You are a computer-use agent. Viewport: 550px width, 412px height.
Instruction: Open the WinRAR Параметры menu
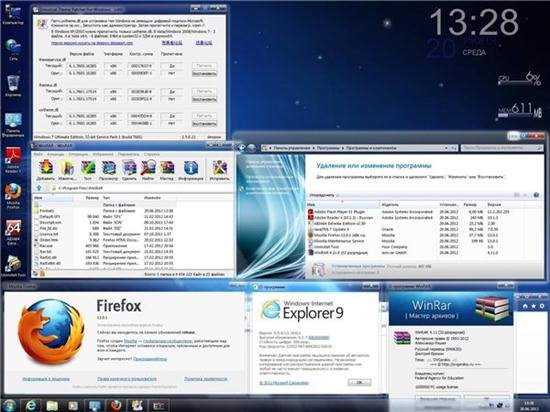128,154
